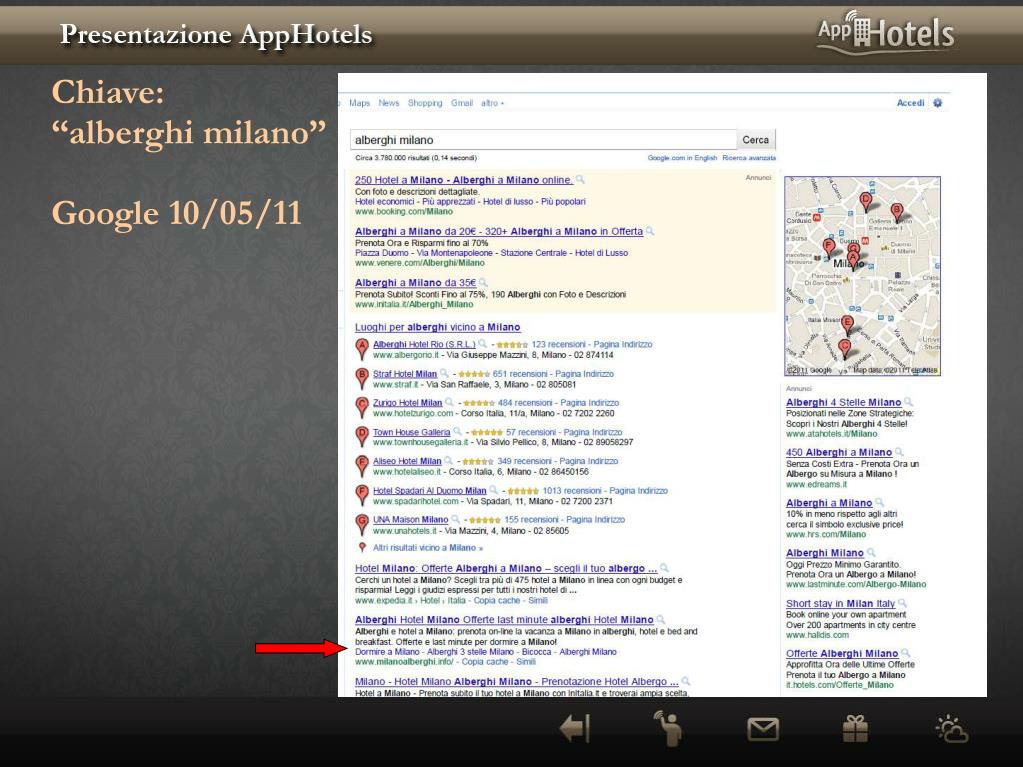Open the mail envelope icon
Viewport: 1023px width, 767px height.
tap(763, 729)
